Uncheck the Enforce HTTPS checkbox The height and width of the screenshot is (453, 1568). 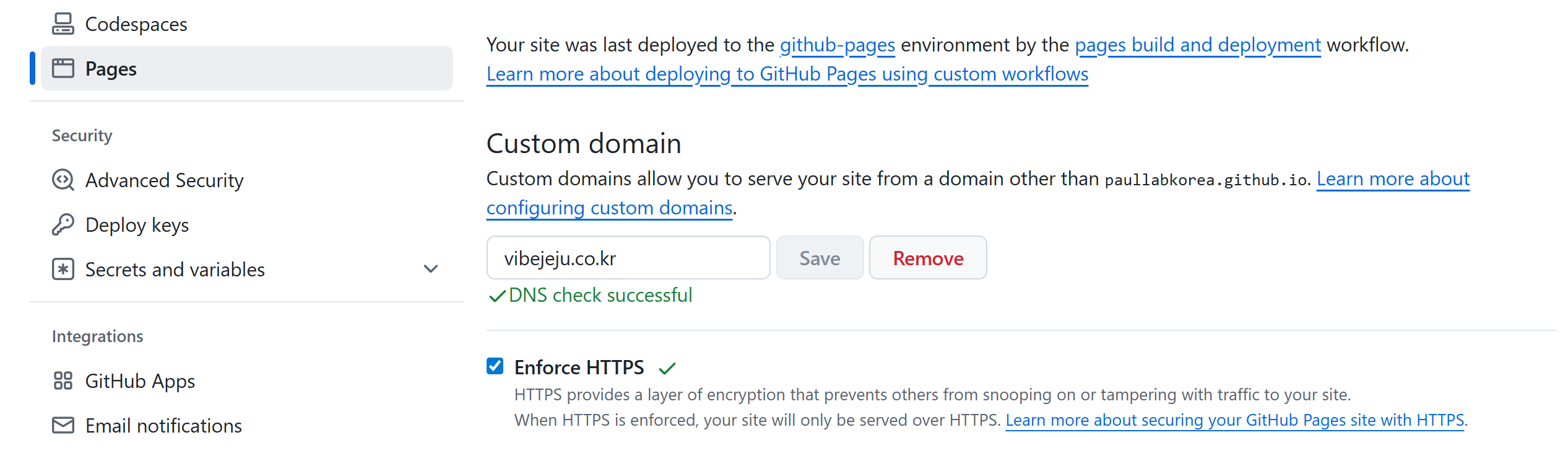(495, 366)
